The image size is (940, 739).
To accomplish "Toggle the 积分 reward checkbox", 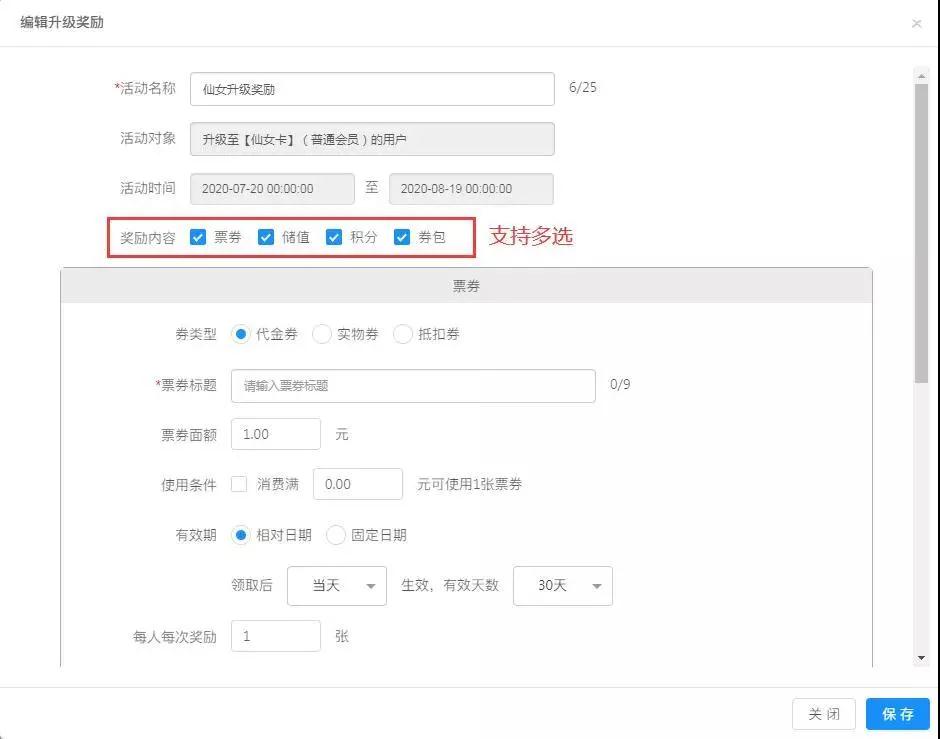I will 334,237.
